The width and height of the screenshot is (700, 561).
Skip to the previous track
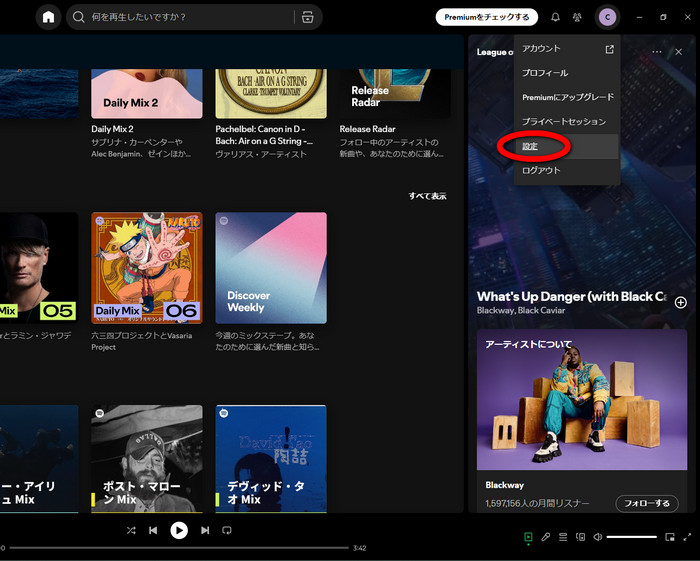pyautogui.click(x=153, y=530)
